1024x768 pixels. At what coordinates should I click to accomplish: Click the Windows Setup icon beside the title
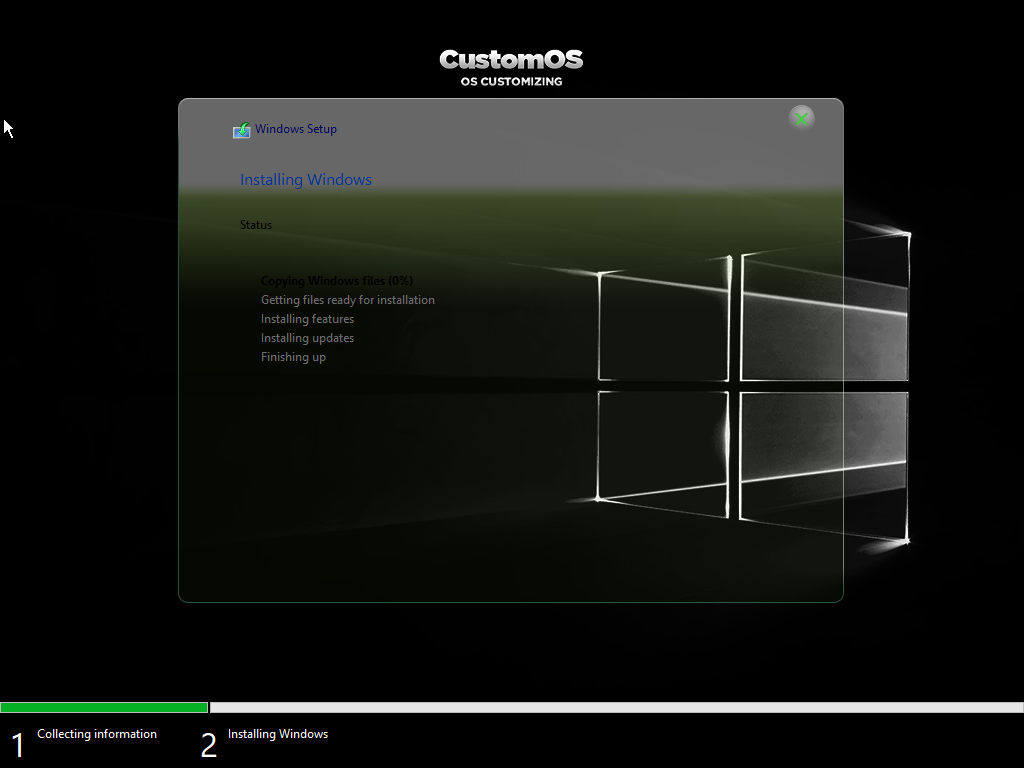(x=242, y=130)
